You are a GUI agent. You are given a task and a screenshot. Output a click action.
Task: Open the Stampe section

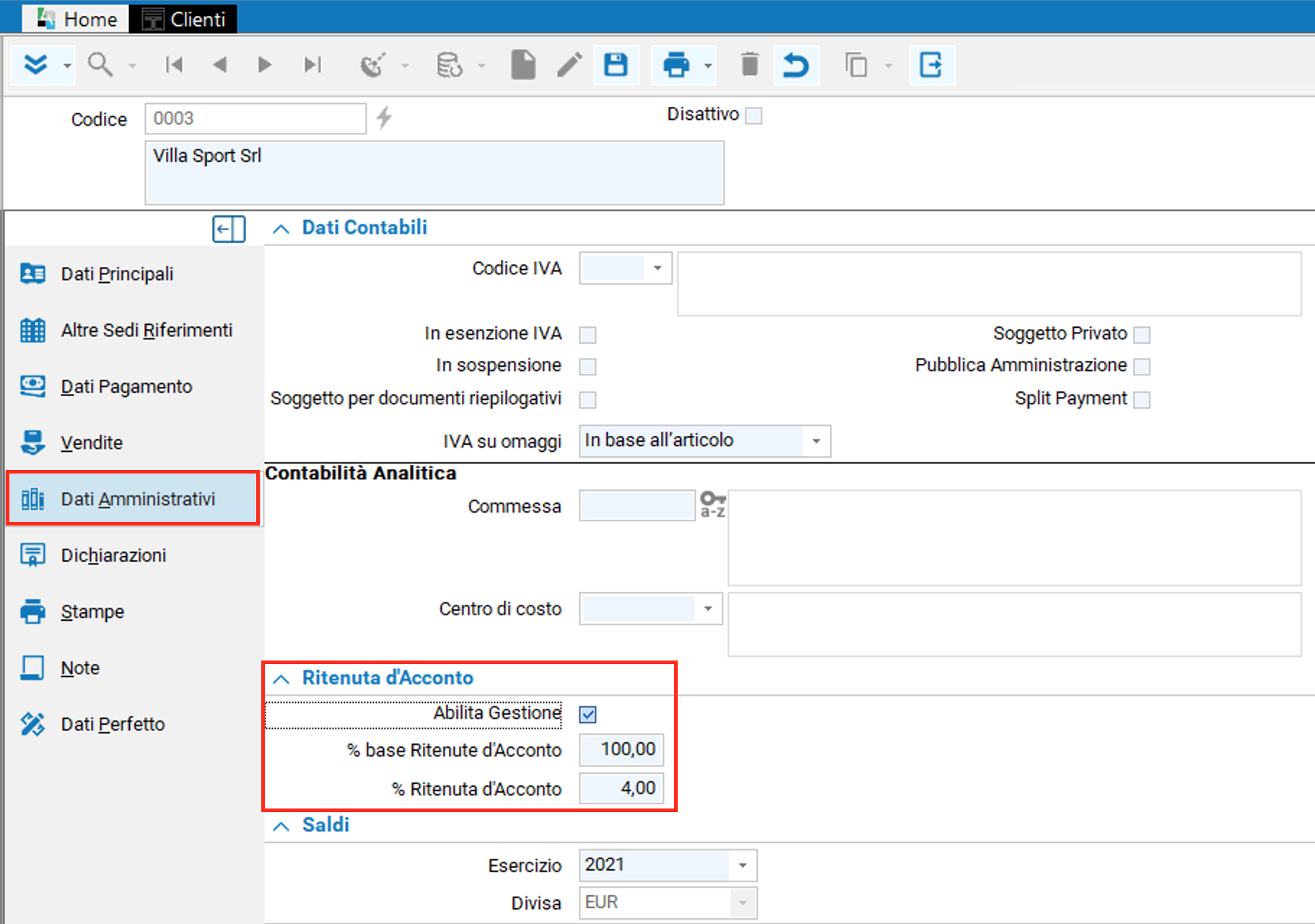pos(134,611)
